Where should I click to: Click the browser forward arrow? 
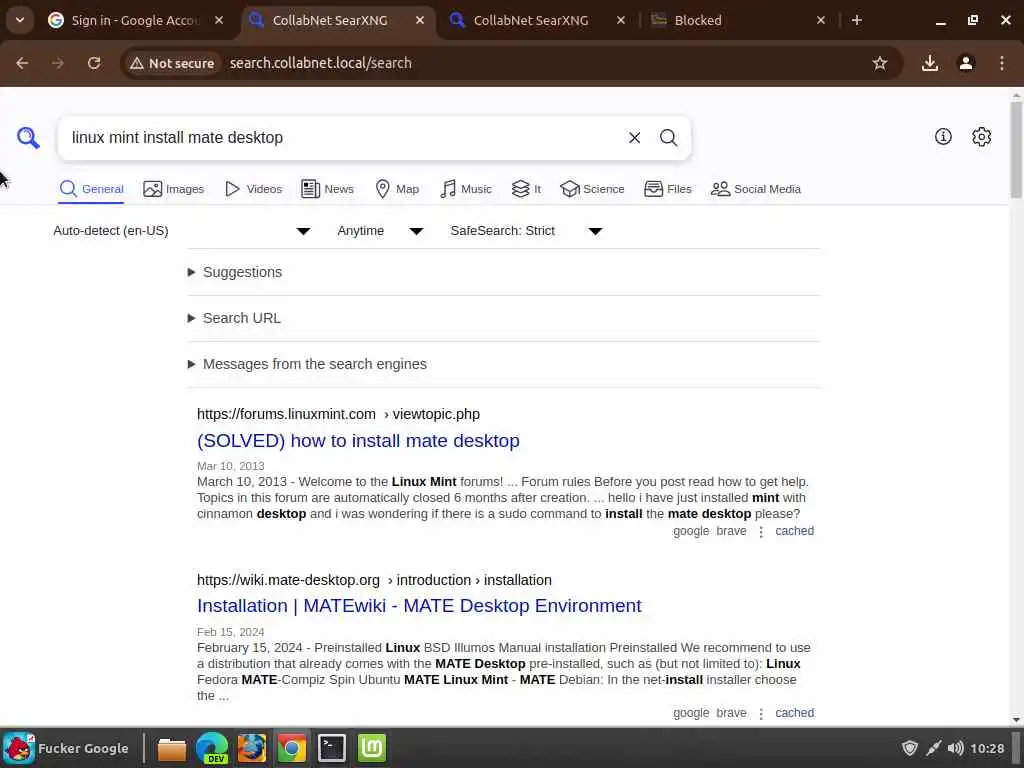[x=58, y=63]
